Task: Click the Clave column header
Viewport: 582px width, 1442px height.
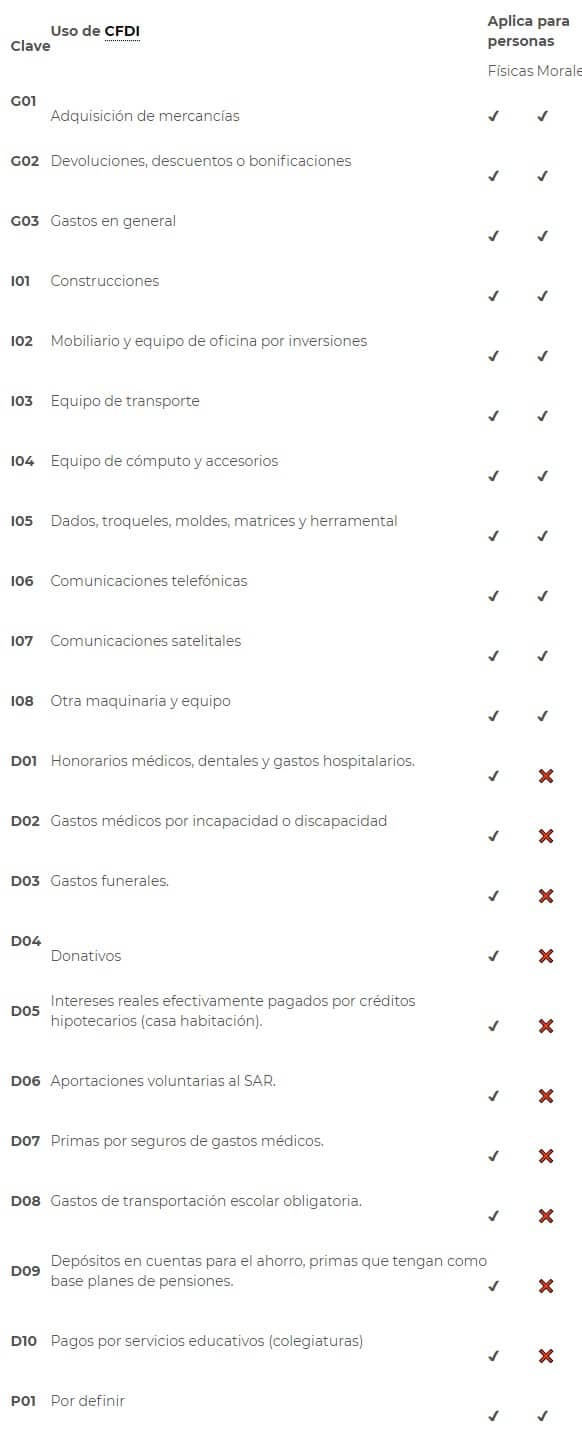Action: point(30,46)
